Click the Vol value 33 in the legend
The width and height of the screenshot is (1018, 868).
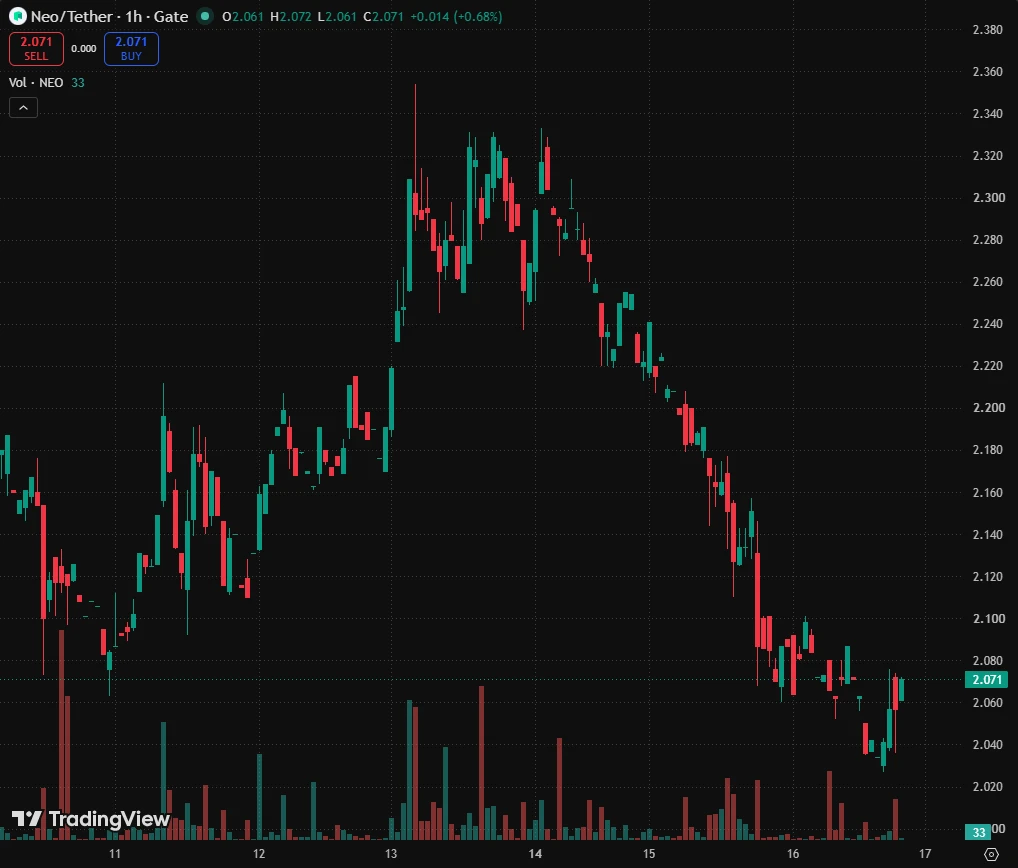pos(78,82)
